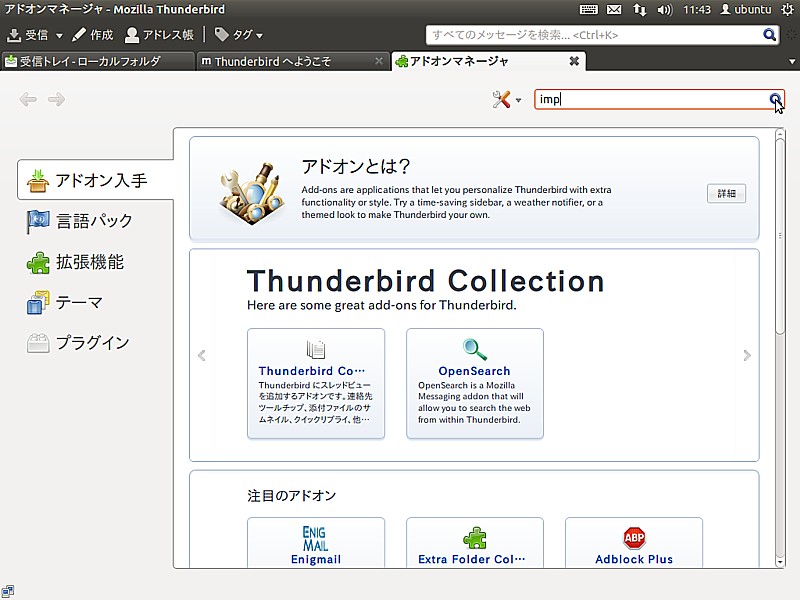Click the Thunderbird Collection heading
The width and height of the screenshot is (800, 600).
coord(426,281)
